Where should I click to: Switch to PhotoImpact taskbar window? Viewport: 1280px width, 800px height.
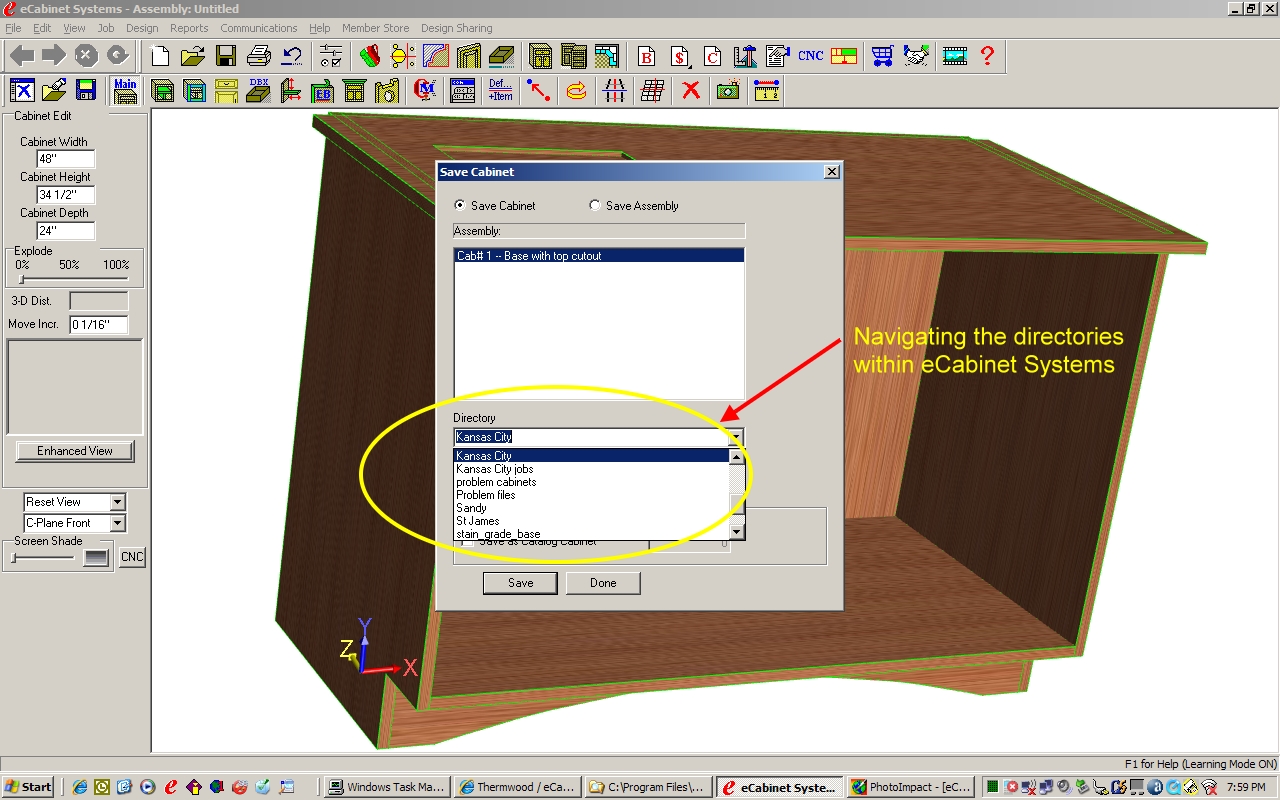tap(911, 787)
